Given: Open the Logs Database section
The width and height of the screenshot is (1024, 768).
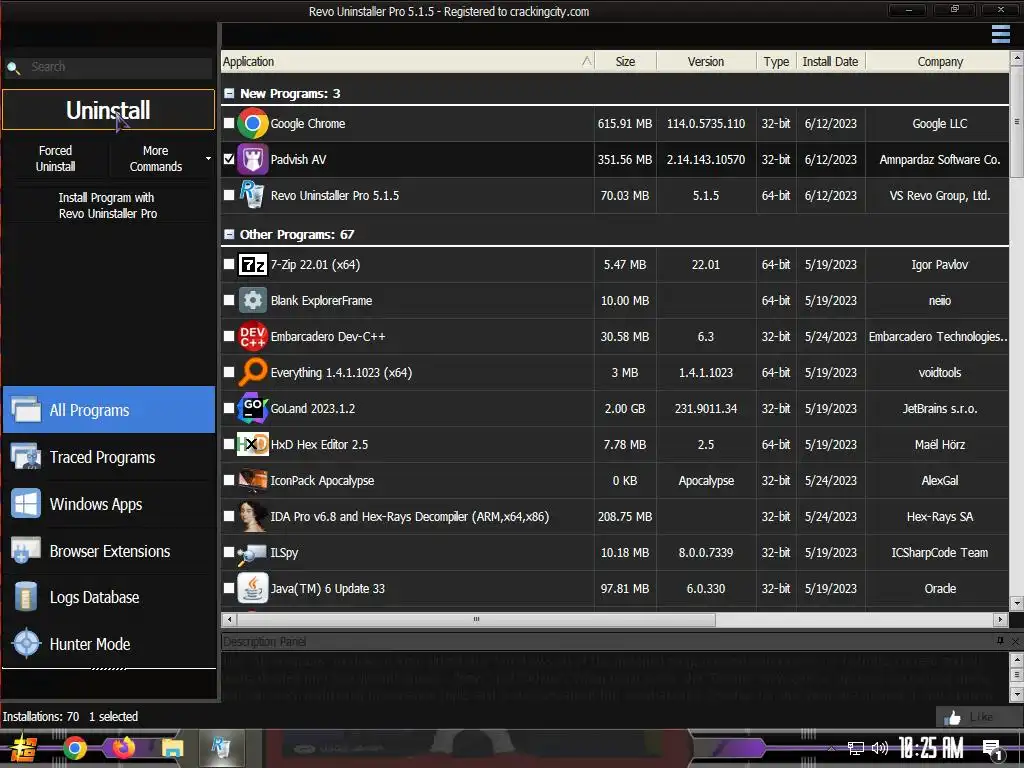Looking at the screenshot, I should click(x=109, y=597).
